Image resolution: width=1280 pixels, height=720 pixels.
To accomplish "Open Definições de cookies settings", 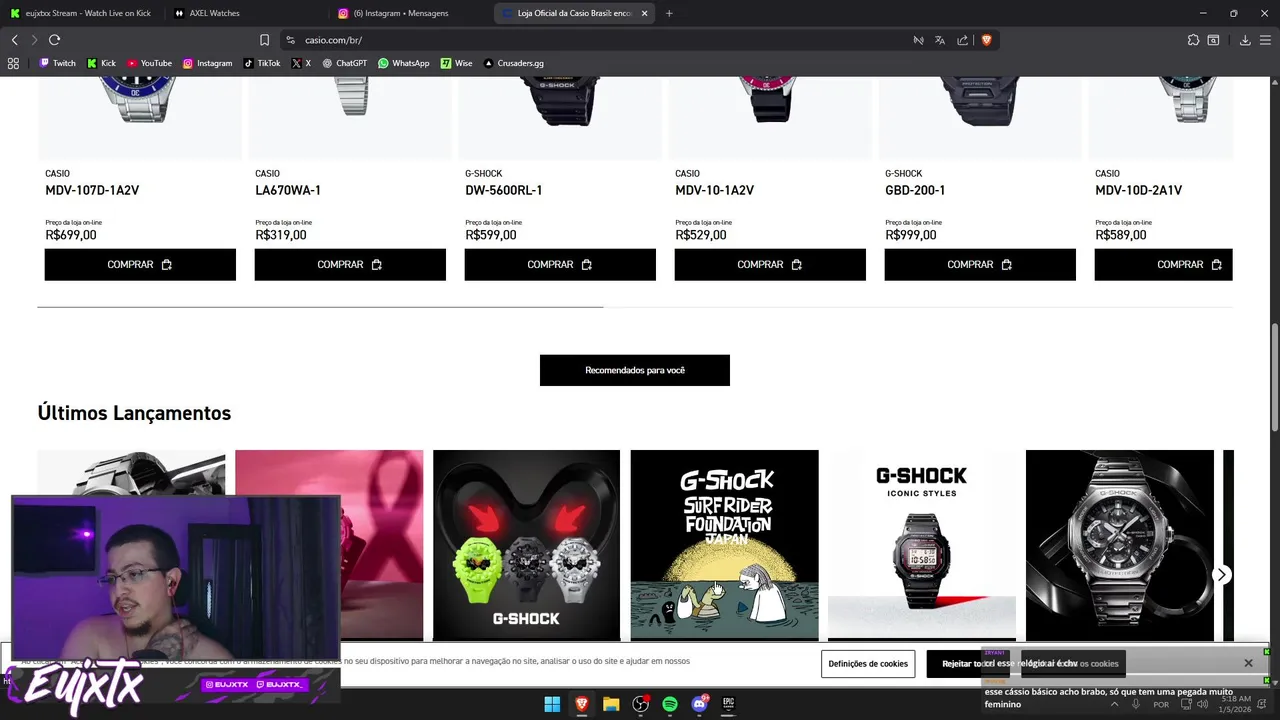I will pos(868,664).
